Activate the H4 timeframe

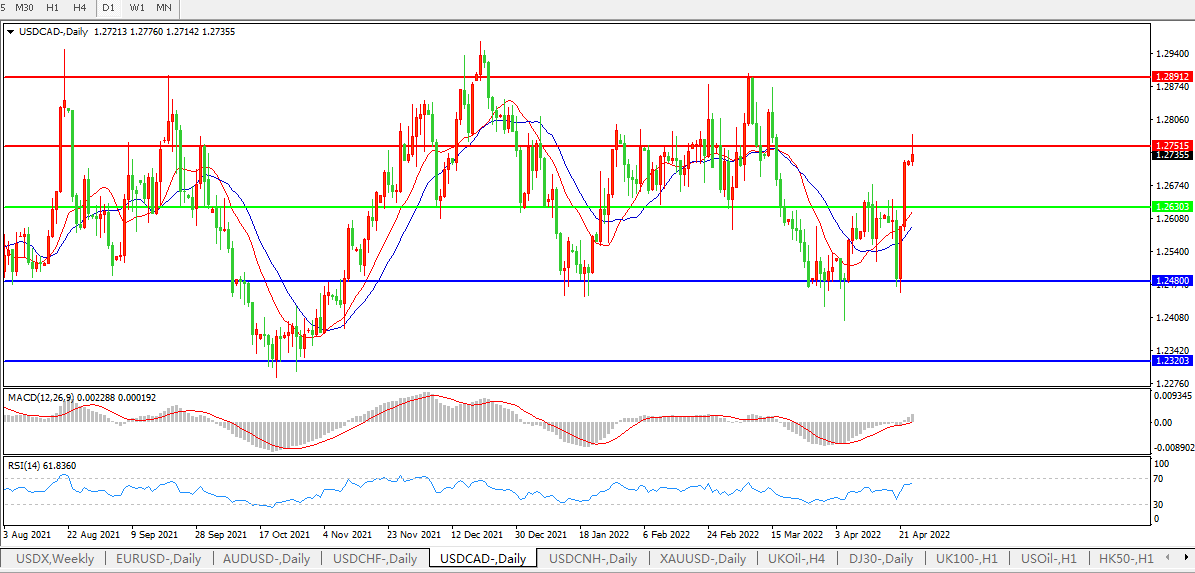point(80,8)
